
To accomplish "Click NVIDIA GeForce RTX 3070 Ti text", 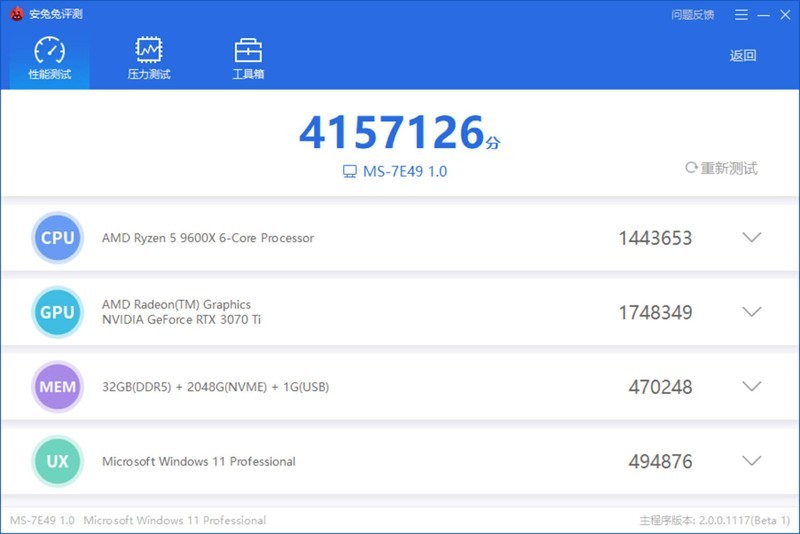I will 181,320.
